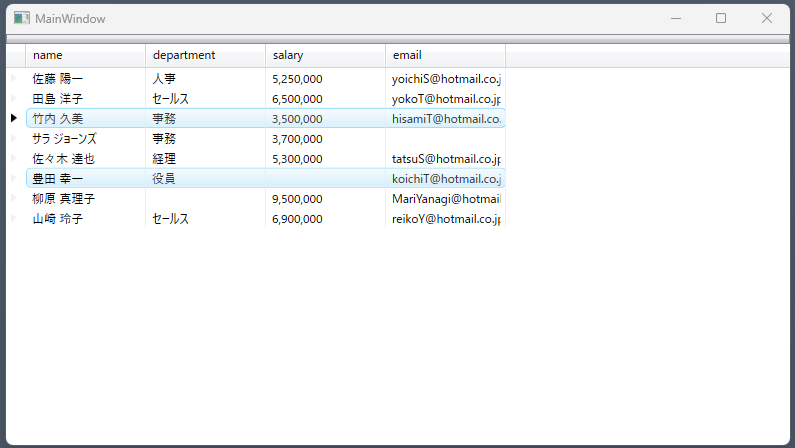
Task: Click the name cell 豊田 幸一
Action: pos(86,178)
